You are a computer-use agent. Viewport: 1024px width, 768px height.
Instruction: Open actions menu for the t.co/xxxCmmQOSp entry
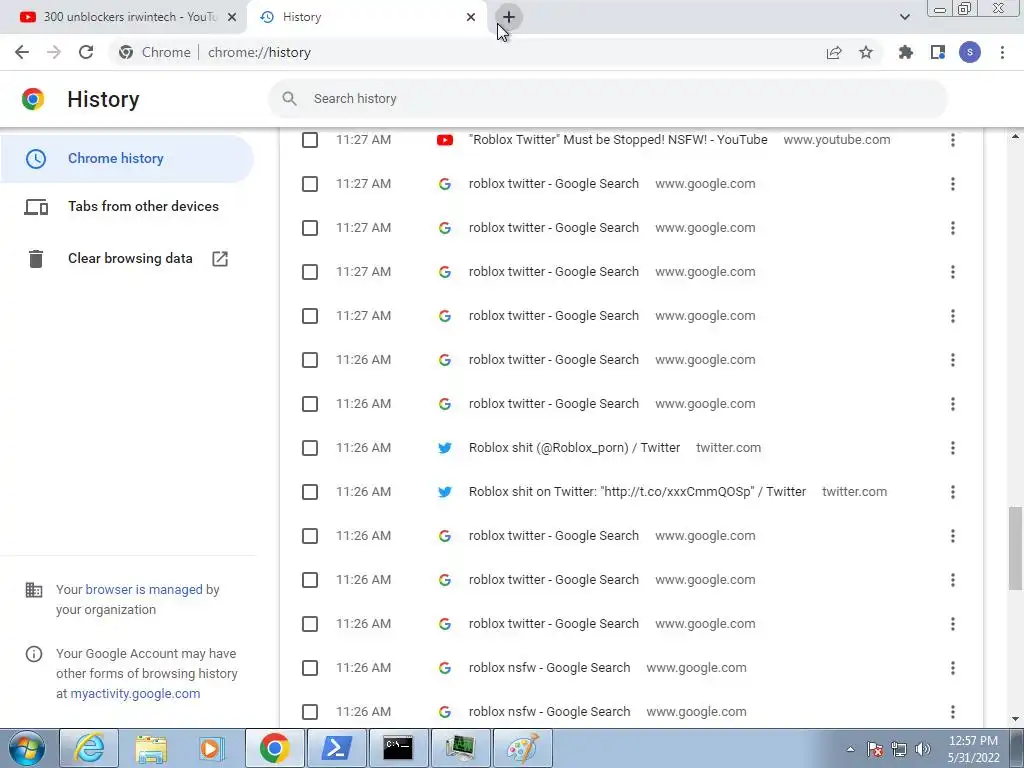[953, 492]
